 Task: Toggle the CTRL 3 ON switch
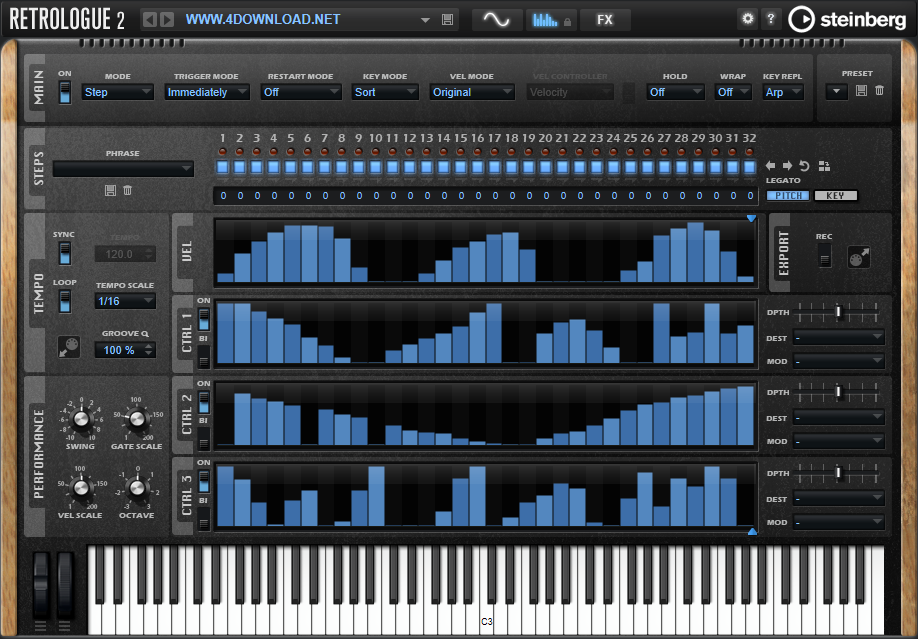point(204,481)
